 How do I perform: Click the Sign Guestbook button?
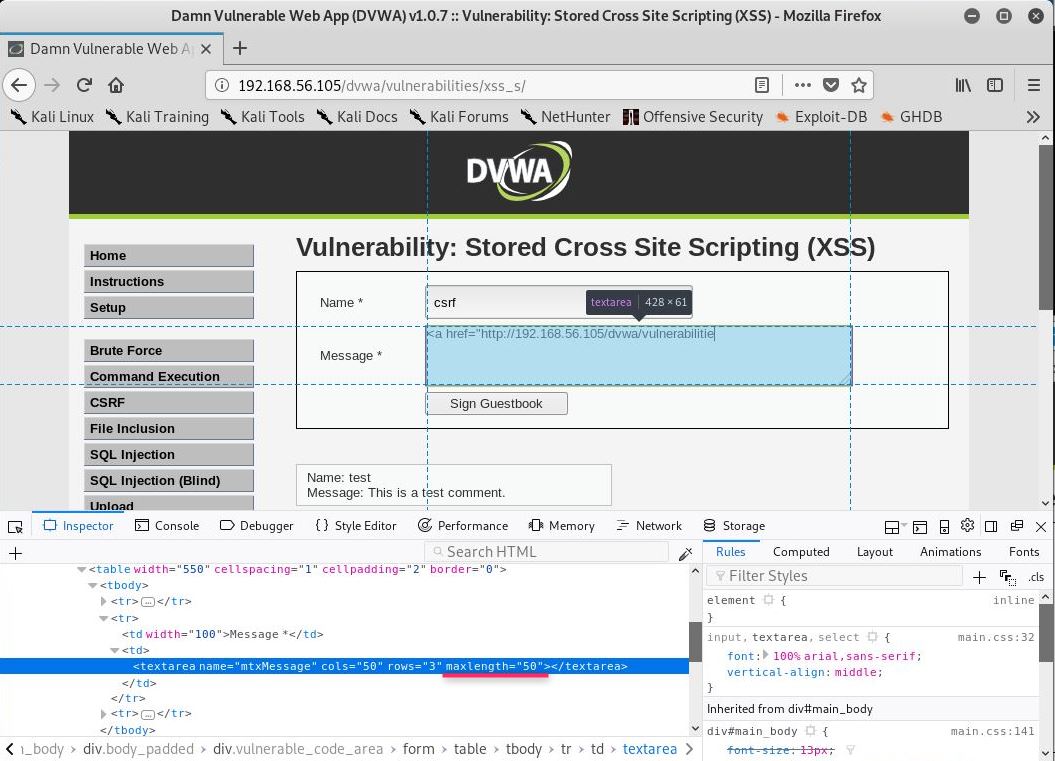(497, 404)
